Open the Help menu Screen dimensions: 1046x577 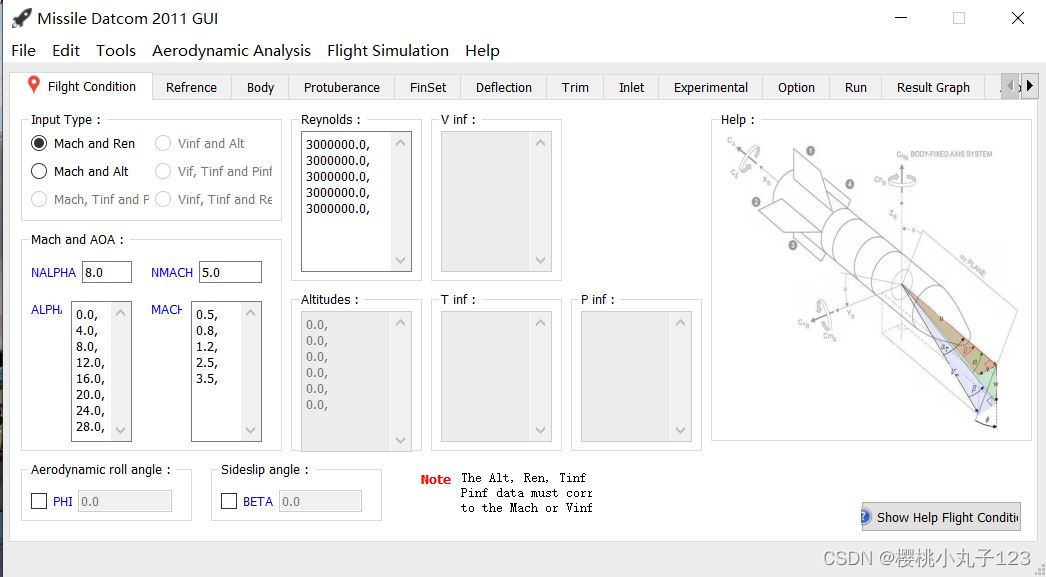tap(482, 51)
